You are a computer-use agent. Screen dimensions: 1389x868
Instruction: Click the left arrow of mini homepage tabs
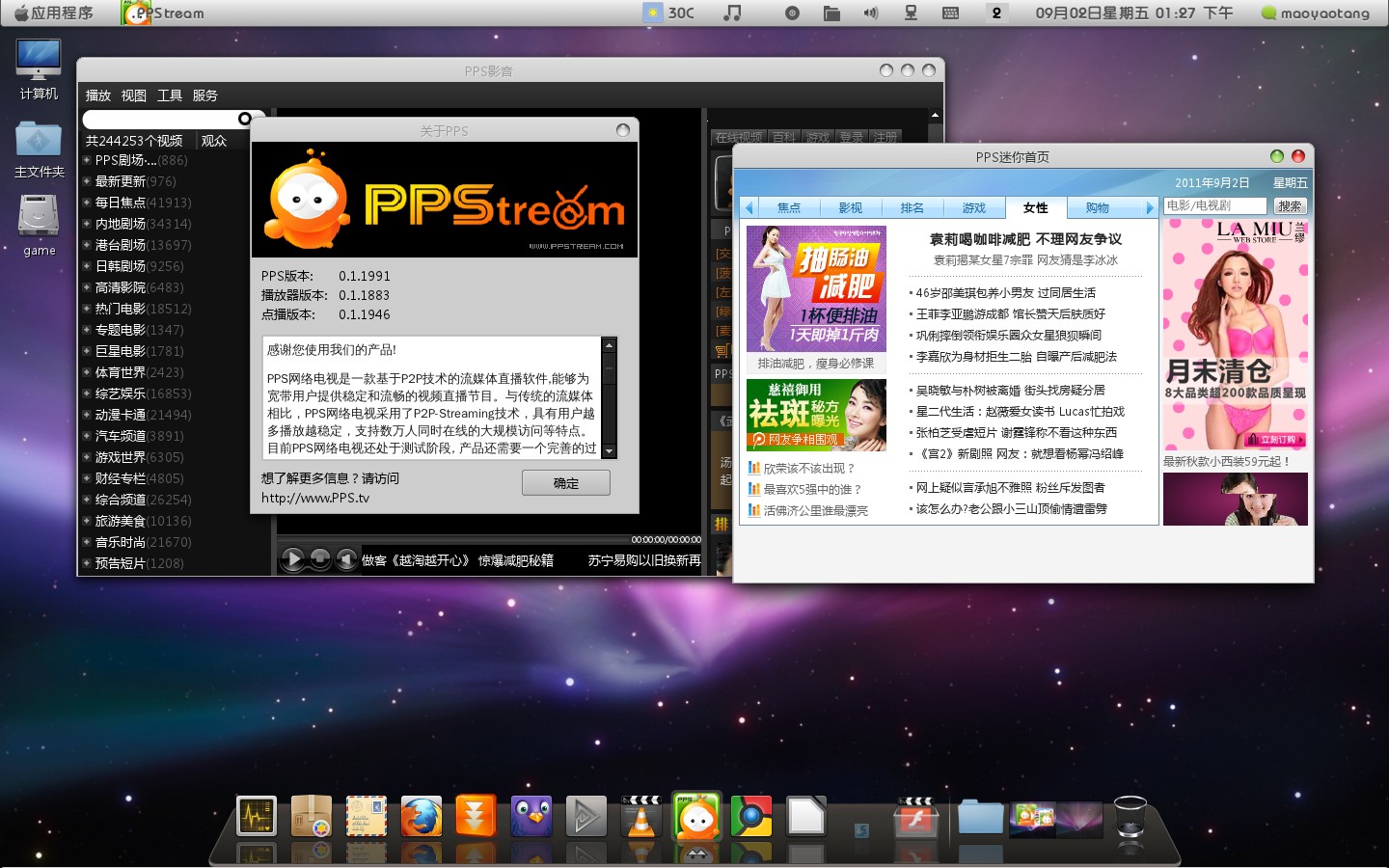coord(749,207)
